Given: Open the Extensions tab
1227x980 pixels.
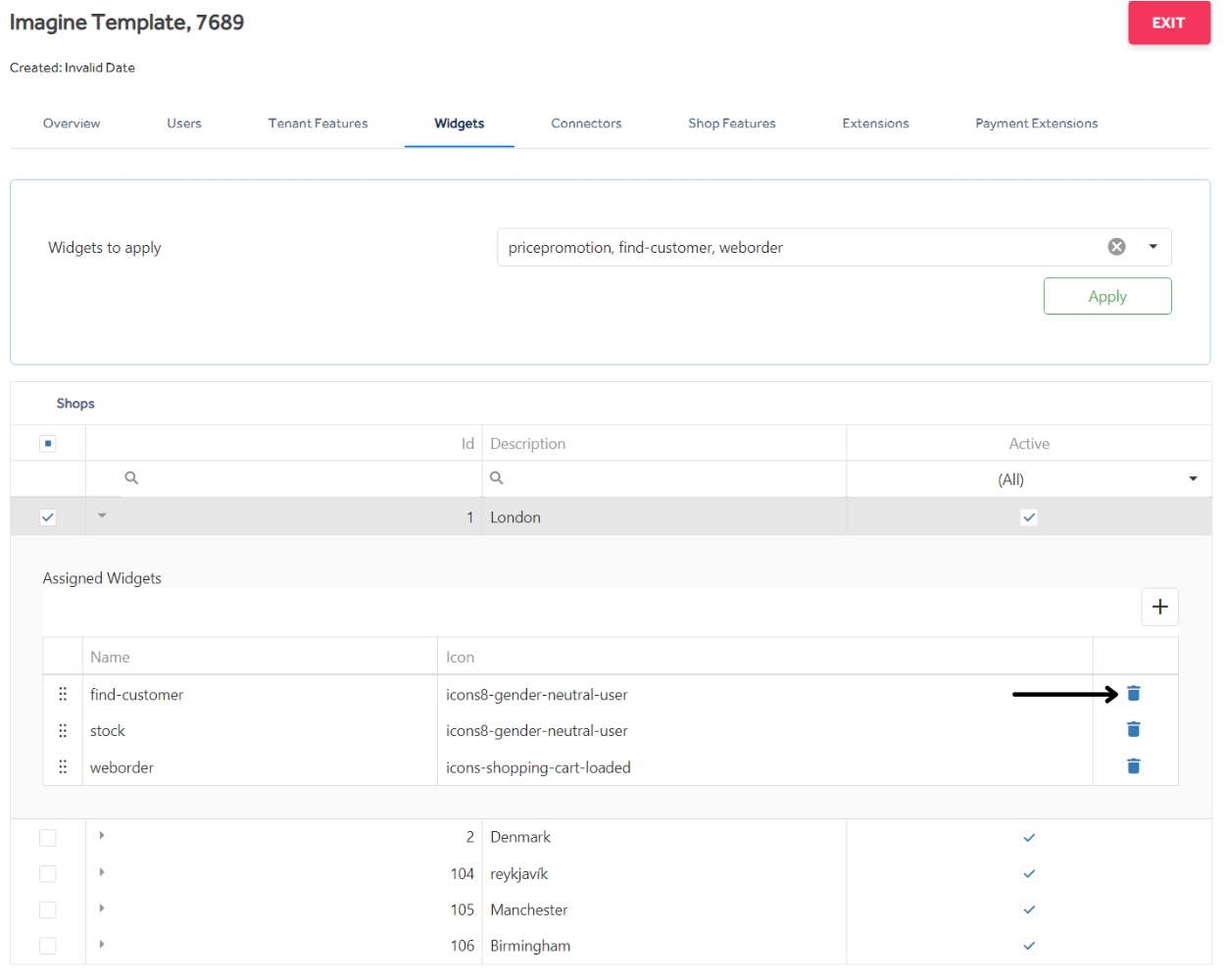Looking at the screenshot, I should (x=876, y=123).
